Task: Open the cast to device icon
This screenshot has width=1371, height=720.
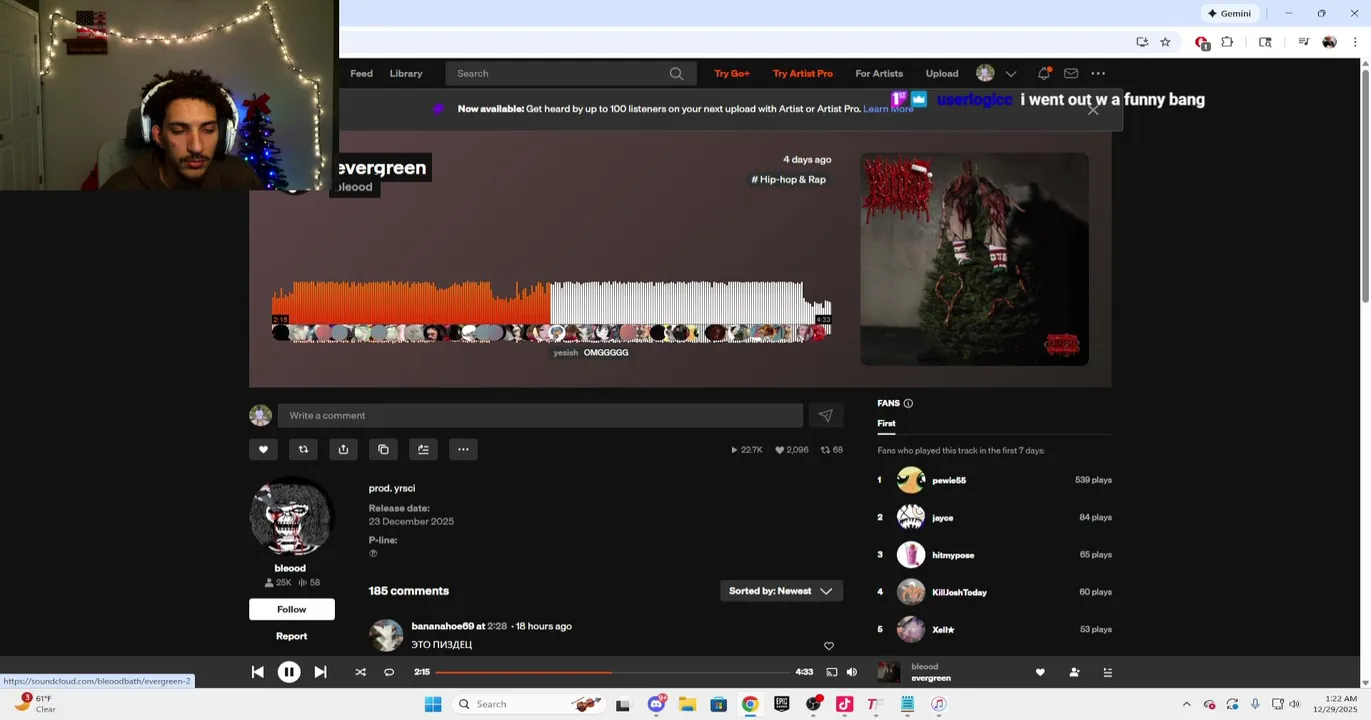Action: (x=831, y=672)
